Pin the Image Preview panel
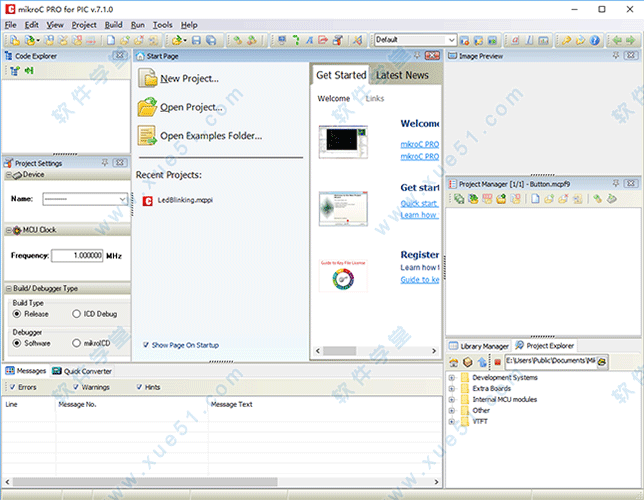The height and width of the screenshot is (500, 644). point(616,55)
